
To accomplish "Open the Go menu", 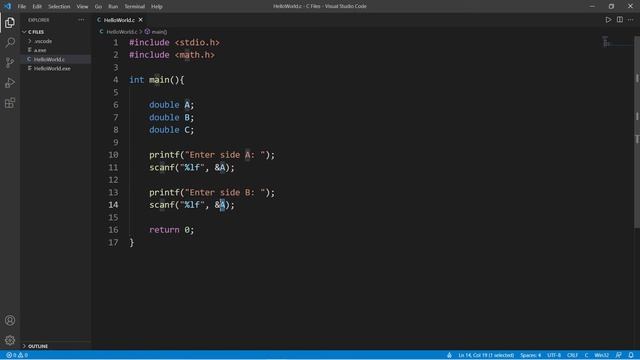I will (98, 6).
